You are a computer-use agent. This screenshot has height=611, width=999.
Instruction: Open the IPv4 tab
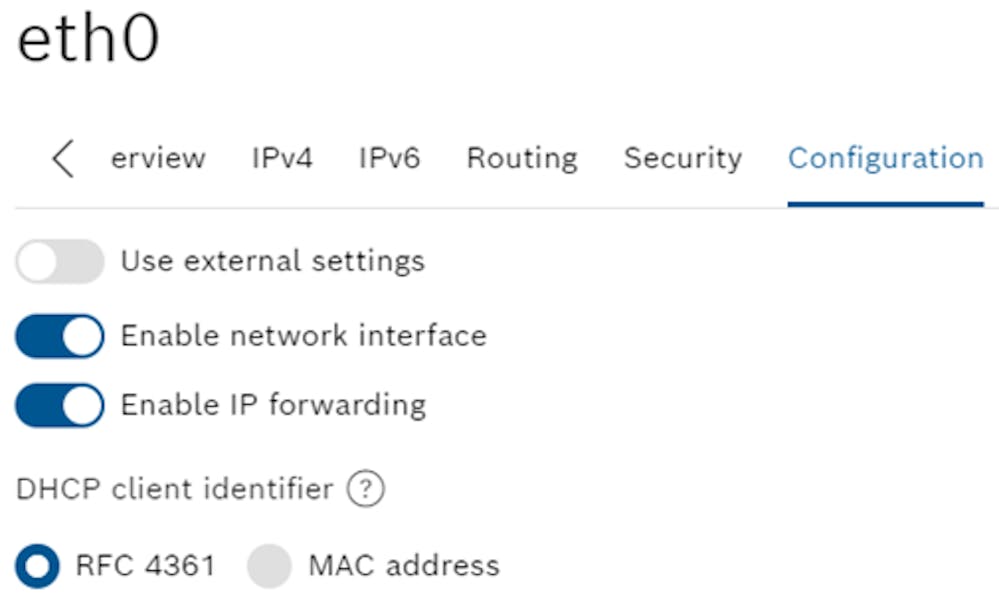(282, 158)
